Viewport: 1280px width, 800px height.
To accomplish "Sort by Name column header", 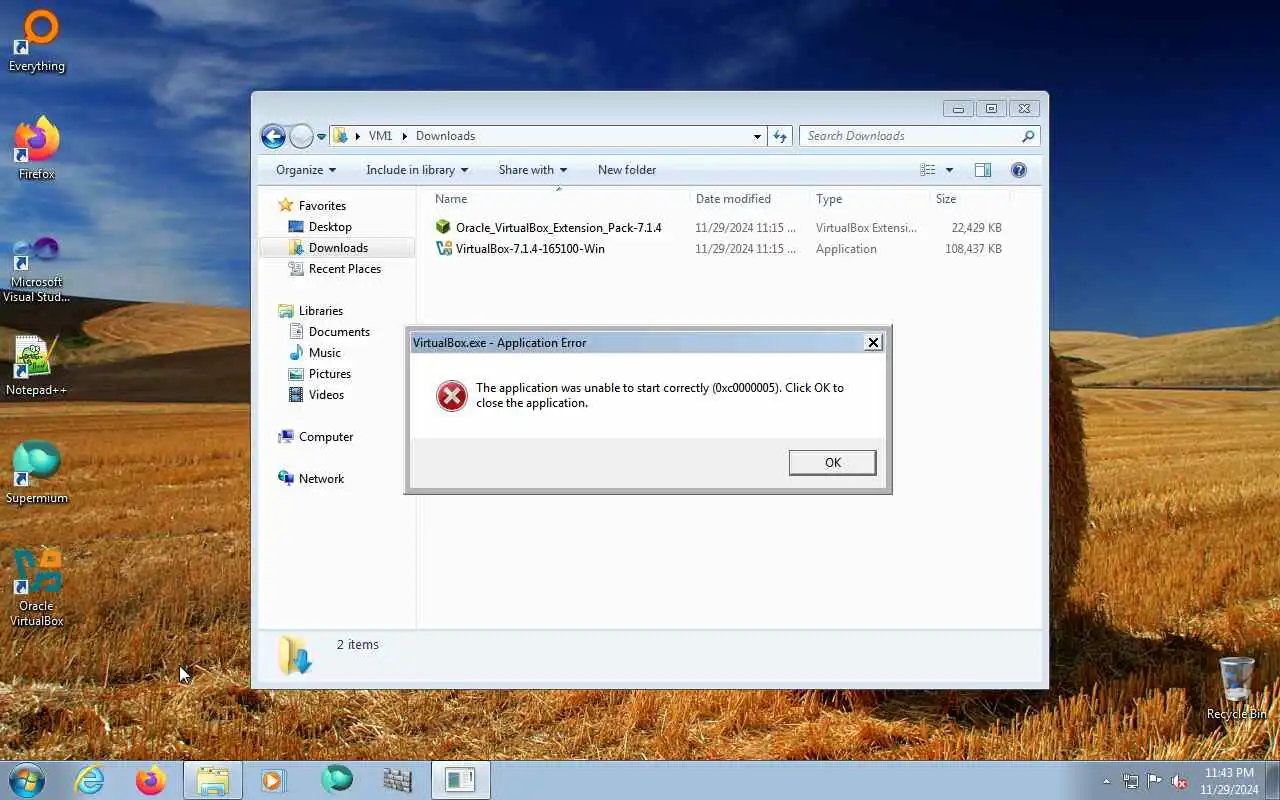I will coord(558,199).
